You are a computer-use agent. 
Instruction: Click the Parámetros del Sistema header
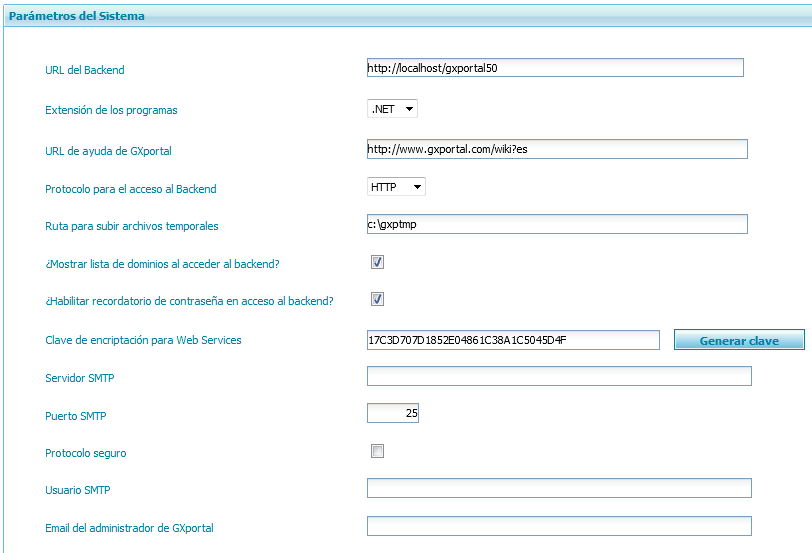coord(77,16)
